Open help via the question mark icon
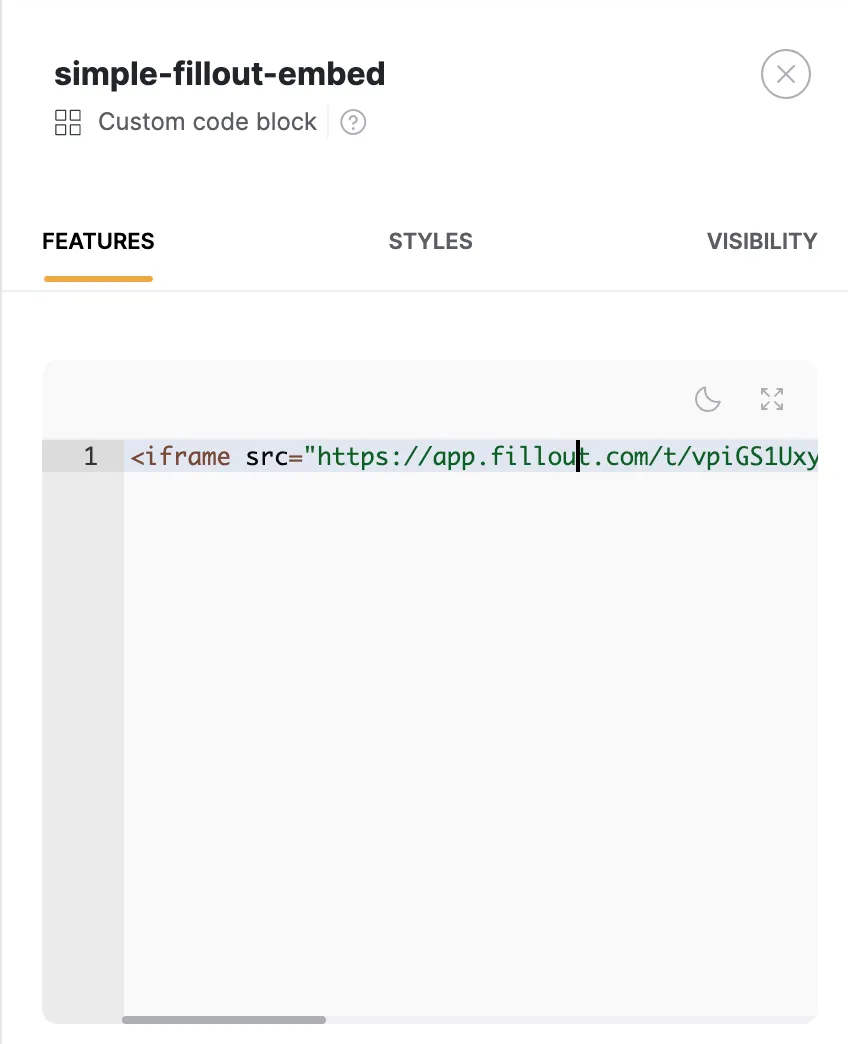The image size is (848, 1044). click(x=353, y=122)
